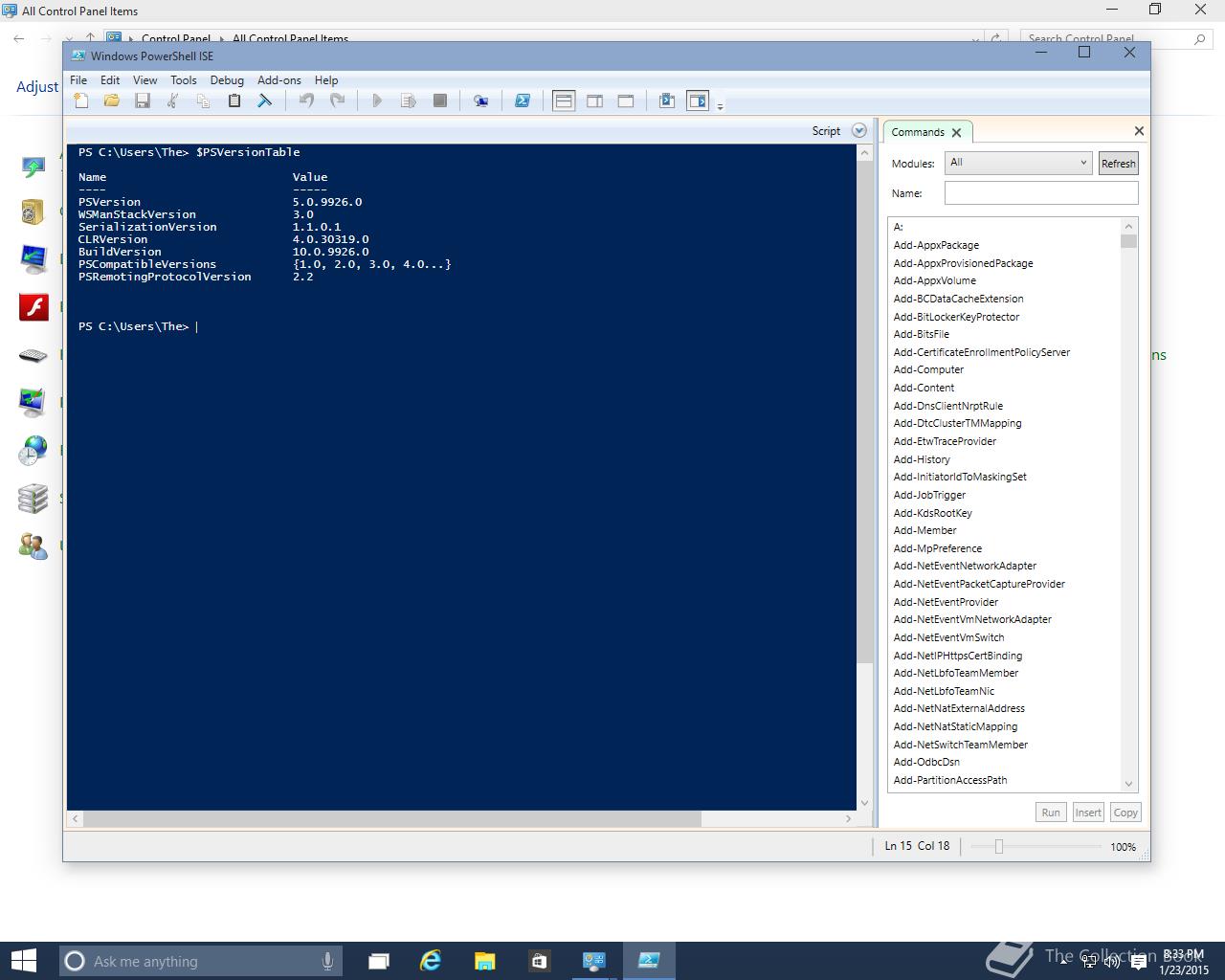Select Add-AppxPackage in the command list
The width and height of the screenshot is (1225, 980).
[x=936, y=245]
